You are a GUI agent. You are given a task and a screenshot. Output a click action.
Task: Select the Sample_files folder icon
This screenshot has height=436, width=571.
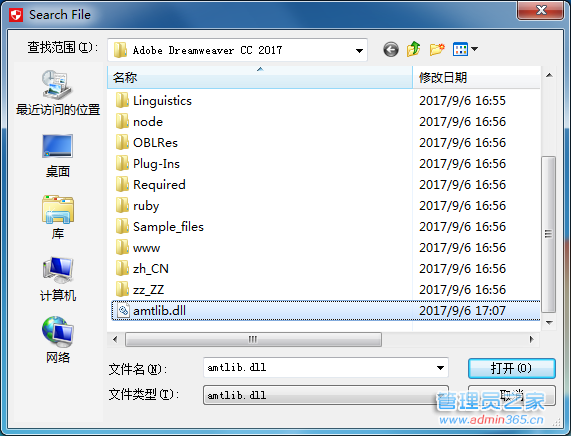[122, 227]
